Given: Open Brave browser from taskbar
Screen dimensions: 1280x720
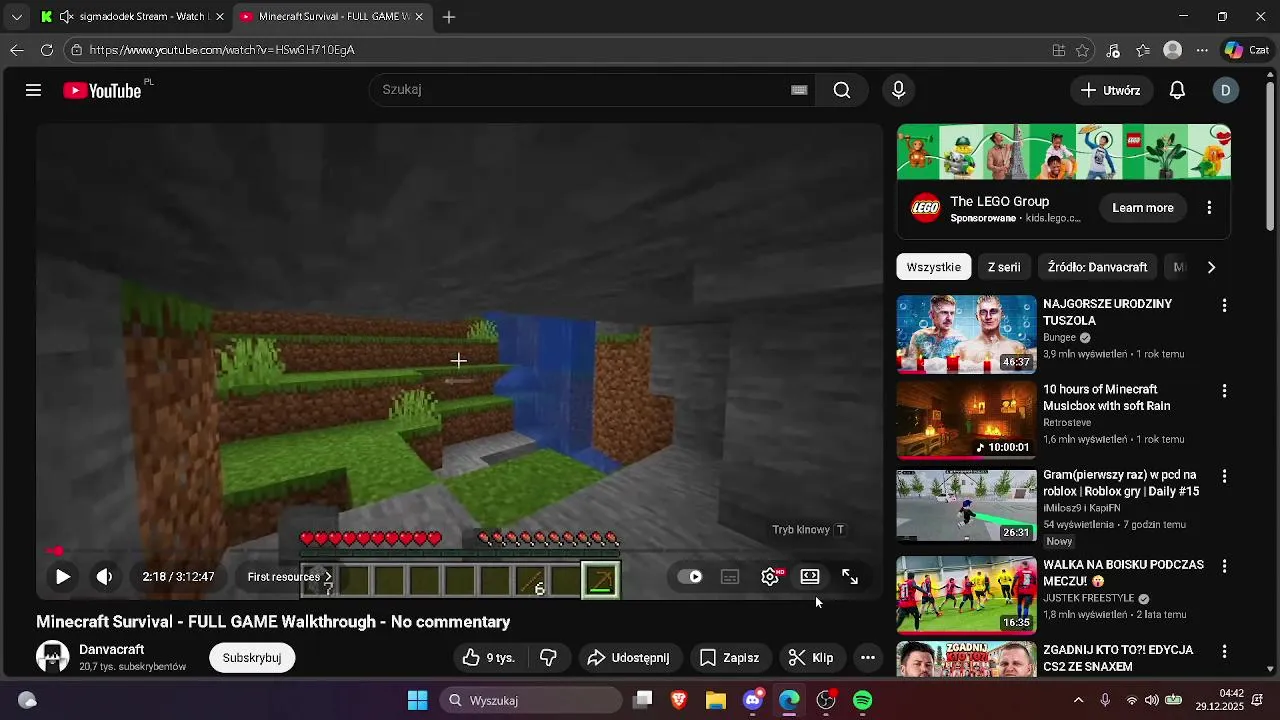Looking at the screenshot, I should pyautogui.click(x=679, y=700).
